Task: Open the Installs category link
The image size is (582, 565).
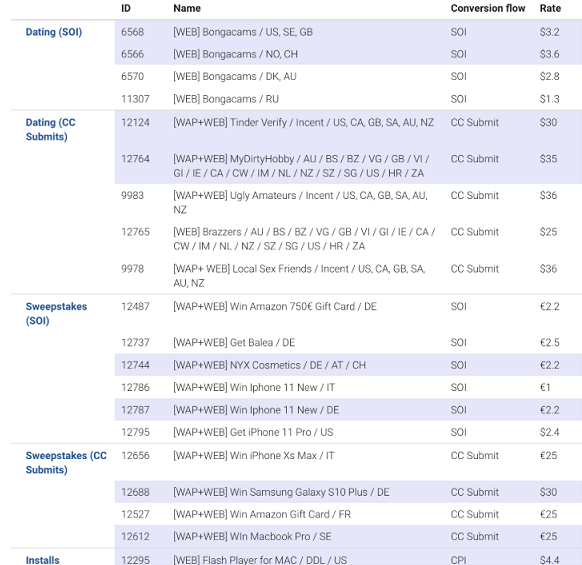Action: pyautogui.click(x=42, y=560)
